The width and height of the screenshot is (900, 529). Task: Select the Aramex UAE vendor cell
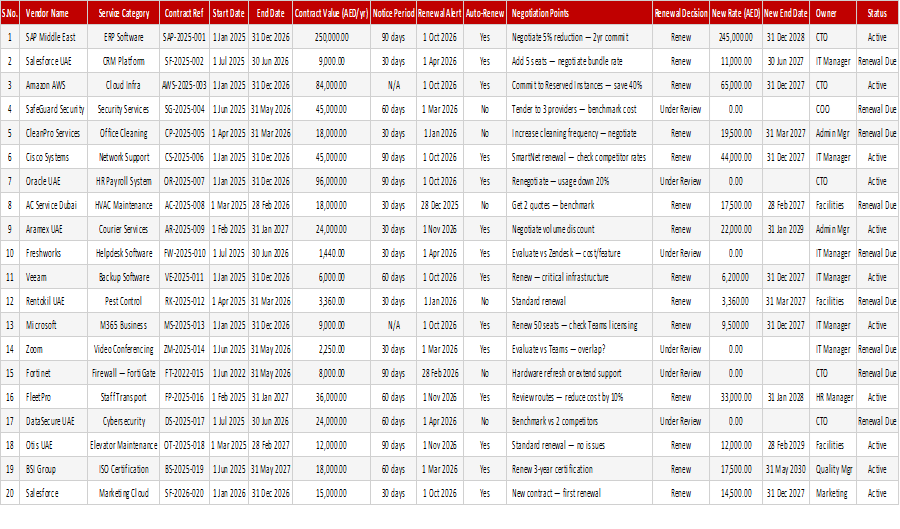click(53, 229)
